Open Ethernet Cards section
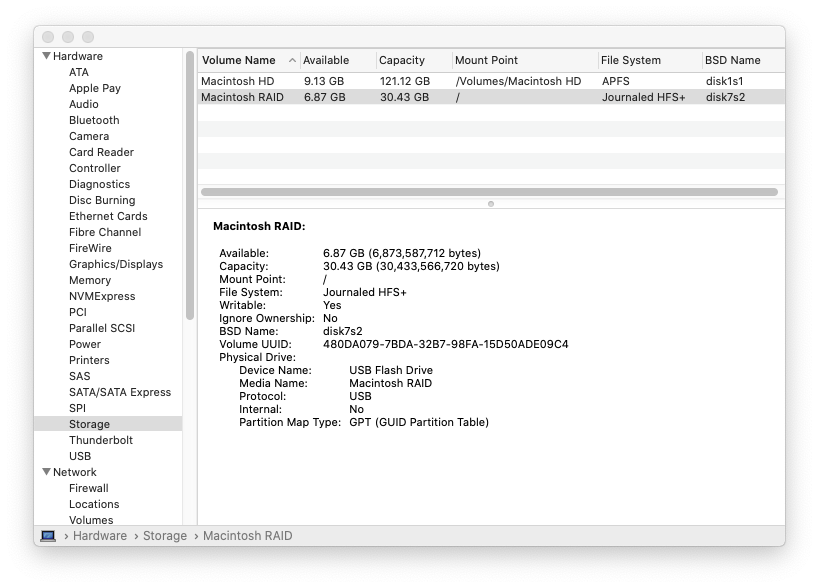This screenshot has height=588, width=819. coord(108,216)
